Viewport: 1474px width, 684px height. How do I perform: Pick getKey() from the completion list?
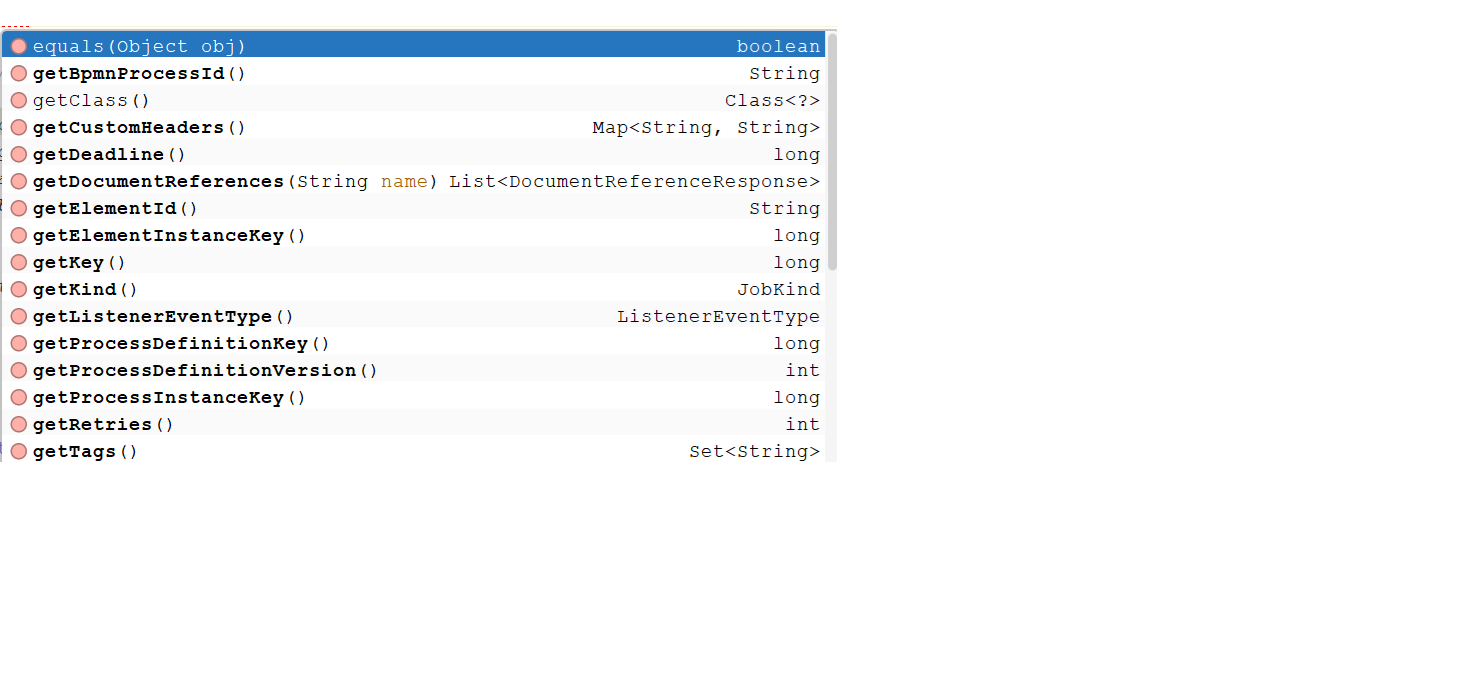[79, 263]
